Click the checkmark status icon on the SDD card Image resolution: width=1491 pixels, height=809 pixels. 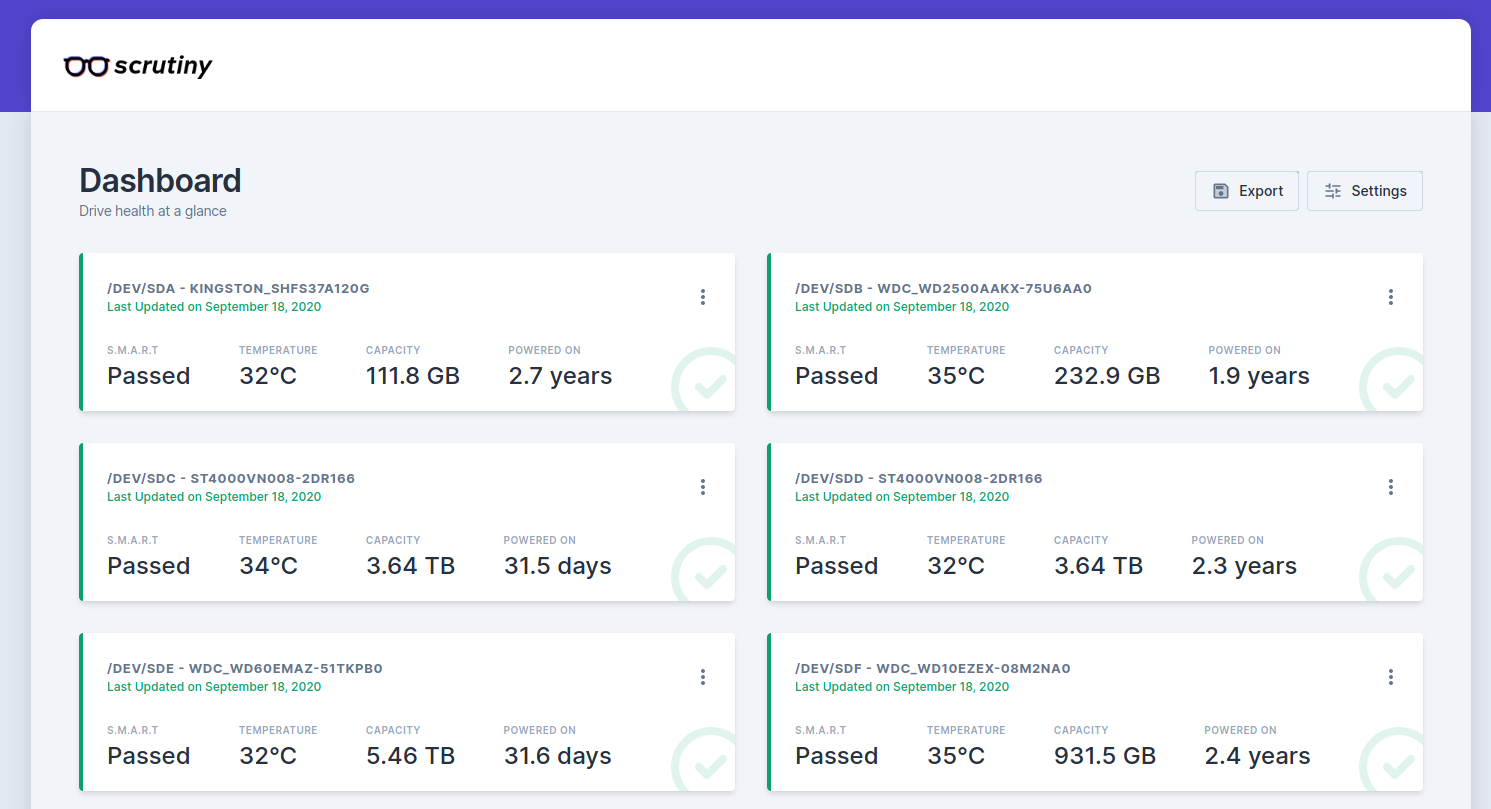point(1392,570)
